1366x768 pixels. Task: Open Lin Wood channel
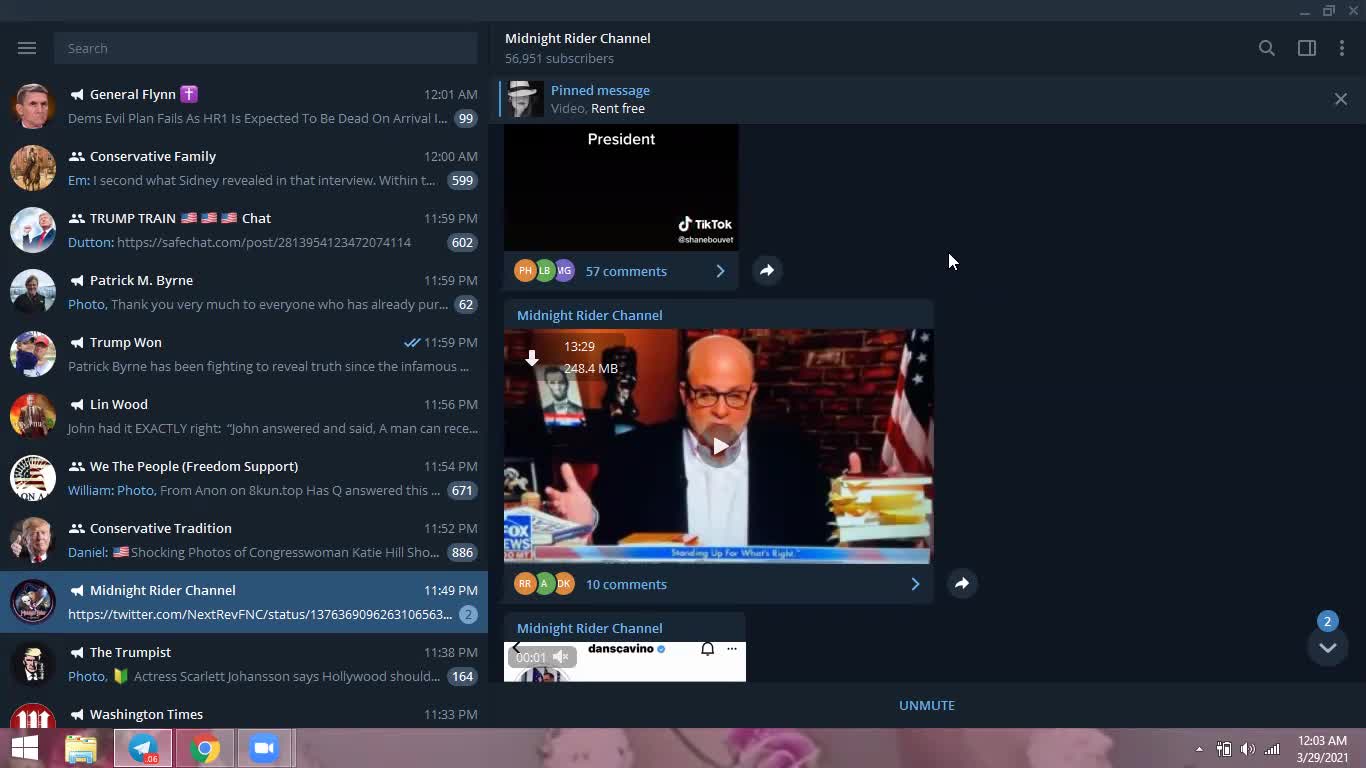pyautogui.click(x=244, y=416)
